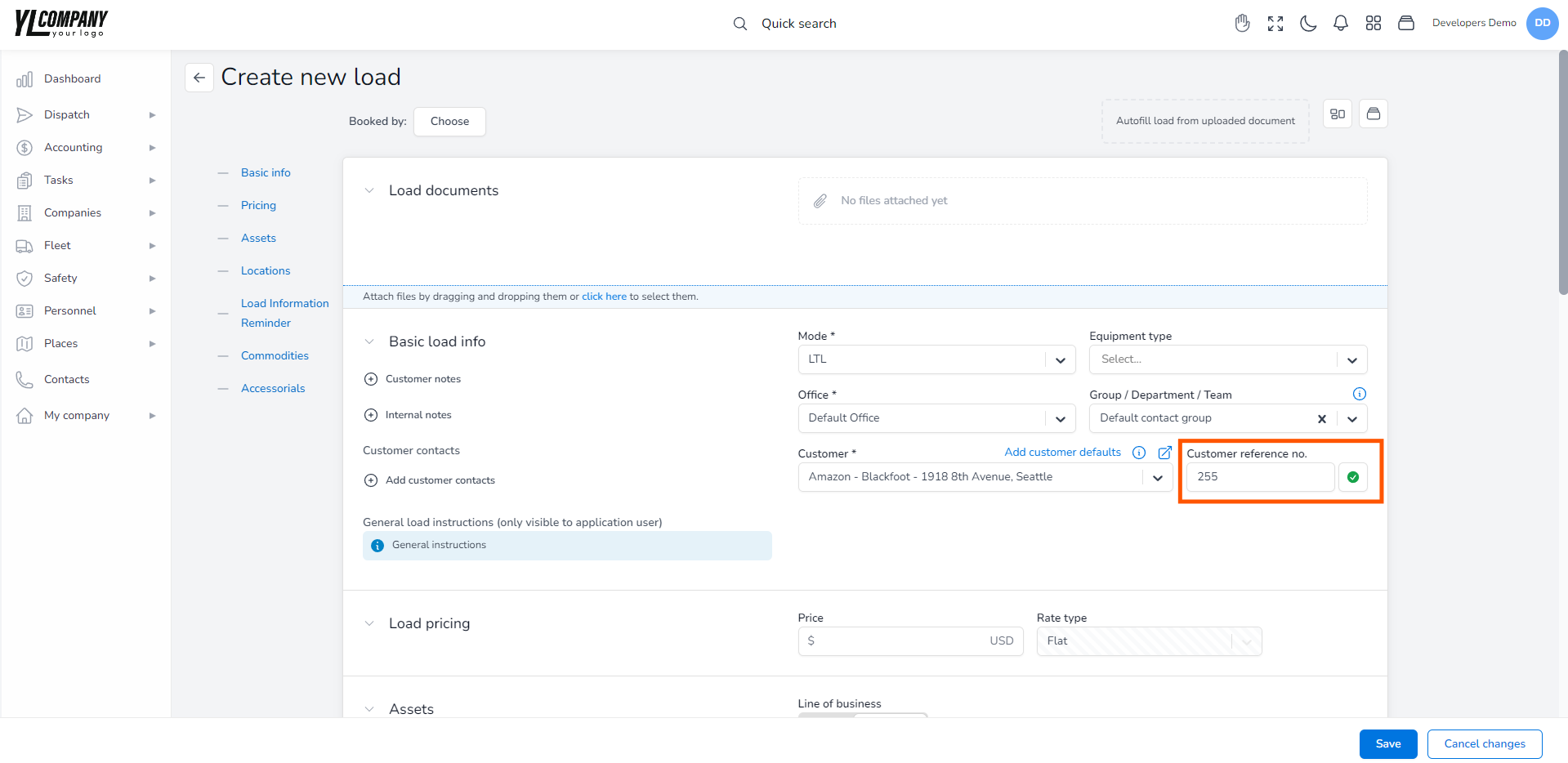Open Equipment type dropdown

pyautogui.click(x=1228, y=359)
